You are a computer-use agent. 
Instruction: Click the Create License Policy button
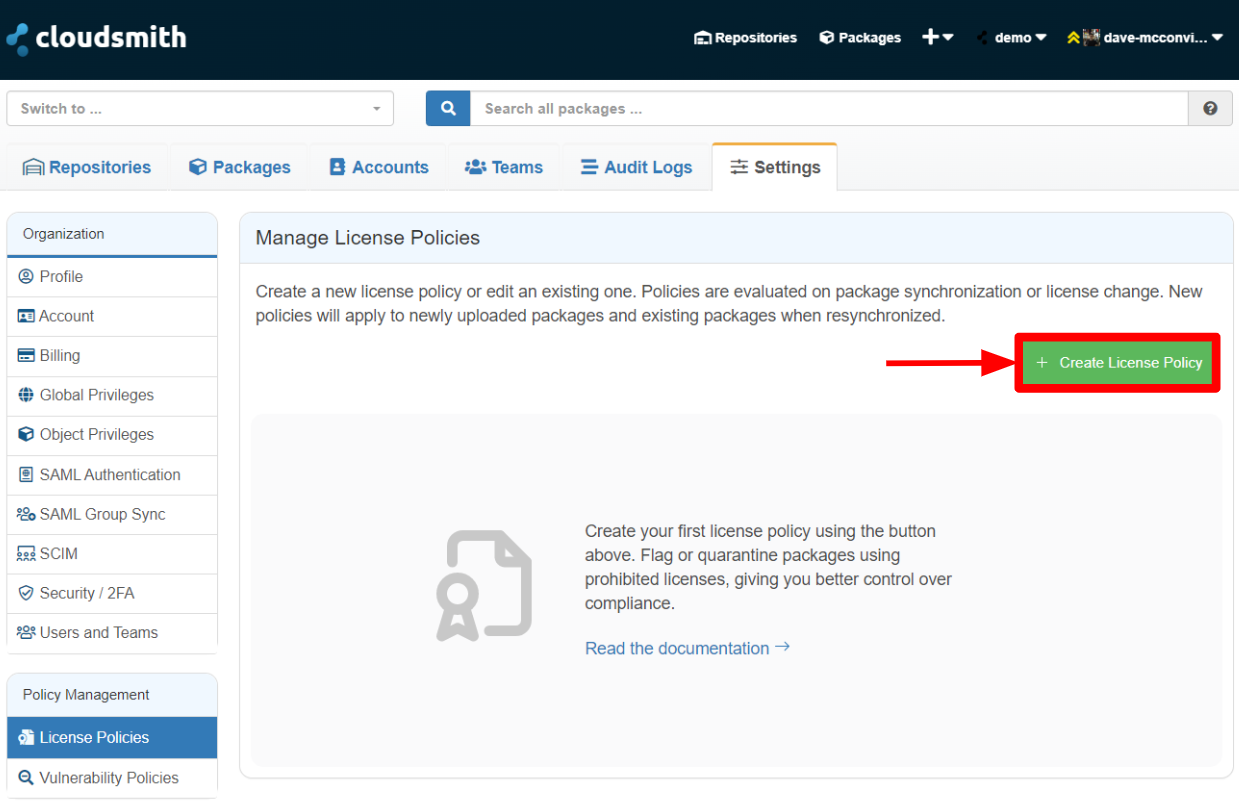coord(1118,363)
